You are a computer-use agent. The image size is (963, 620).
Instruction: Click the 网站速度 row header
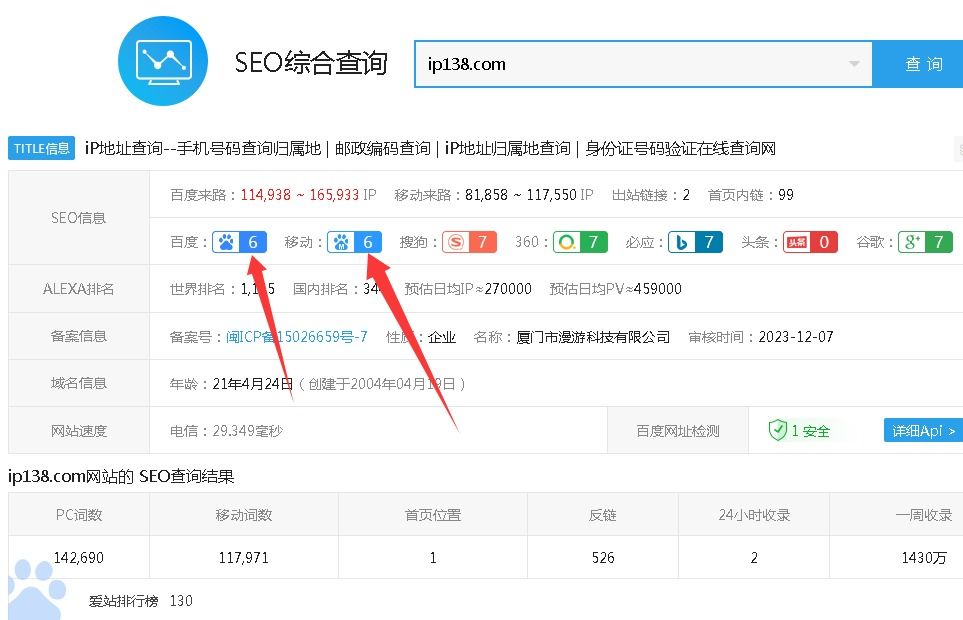(x=79, y=431)
